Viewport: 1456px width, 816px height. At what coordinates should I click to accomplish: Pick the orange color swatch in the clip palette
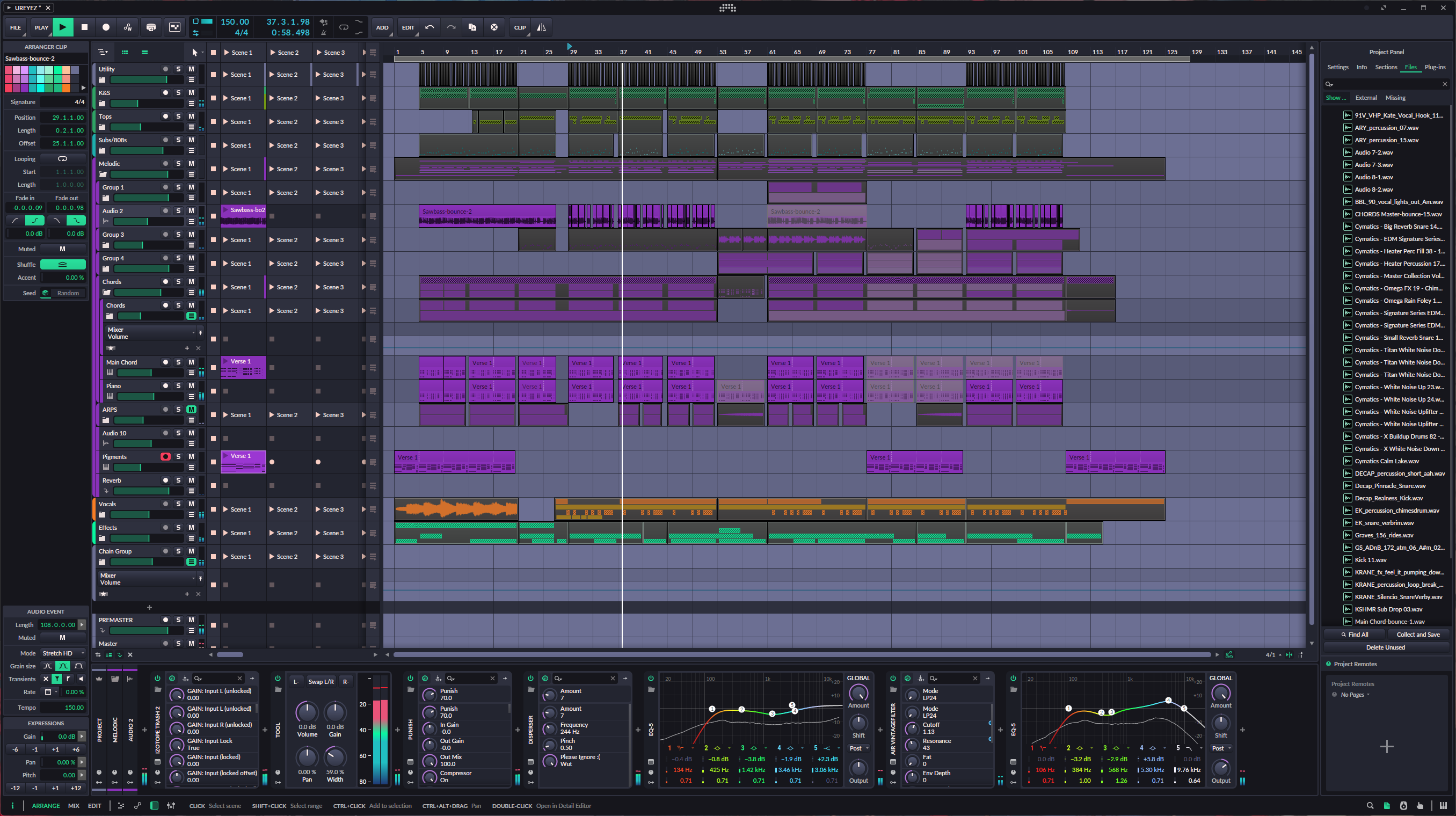point(66,88)
